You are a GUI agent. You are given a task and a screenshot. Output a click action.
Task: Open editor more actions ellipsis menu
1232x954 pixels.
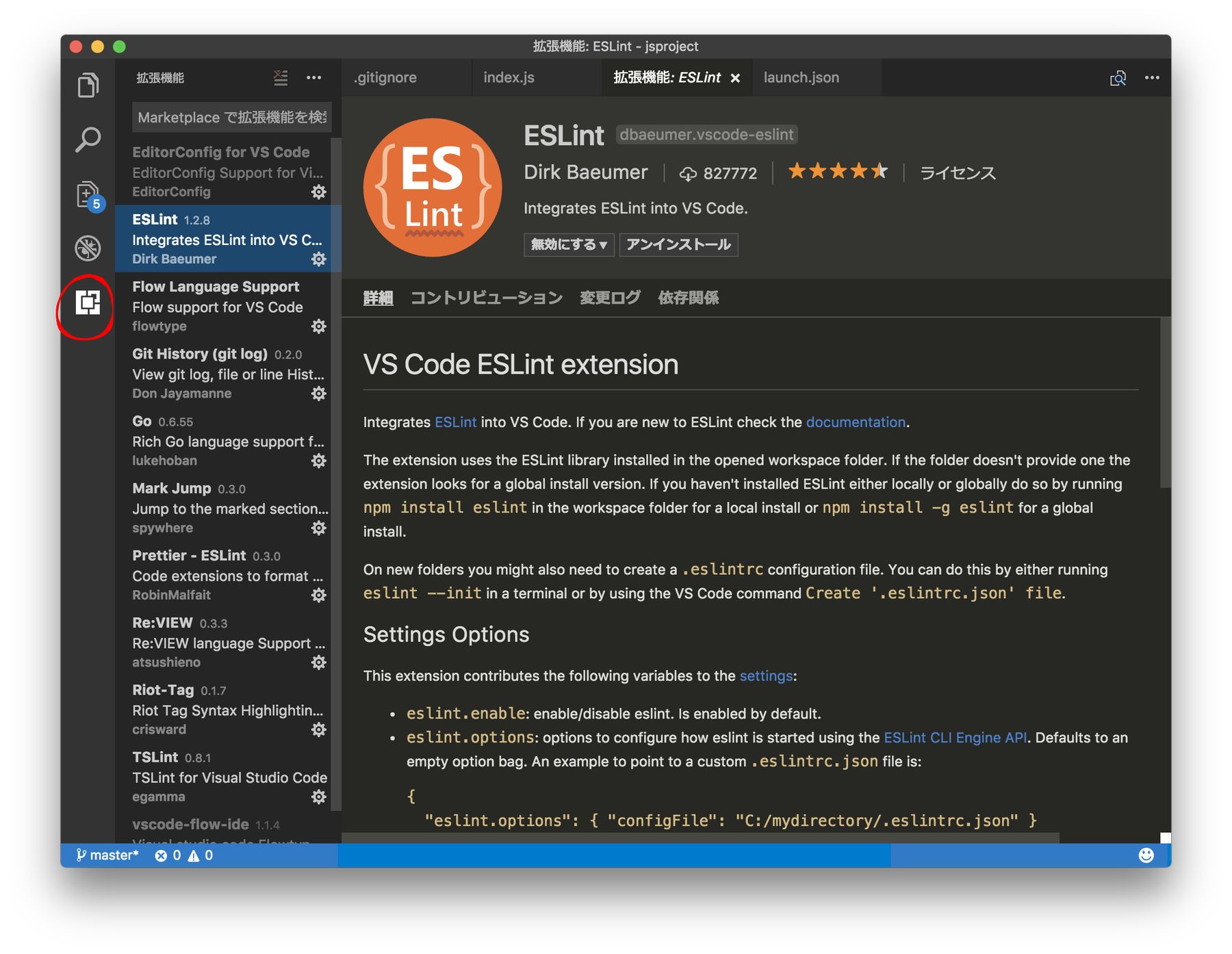1152,78
